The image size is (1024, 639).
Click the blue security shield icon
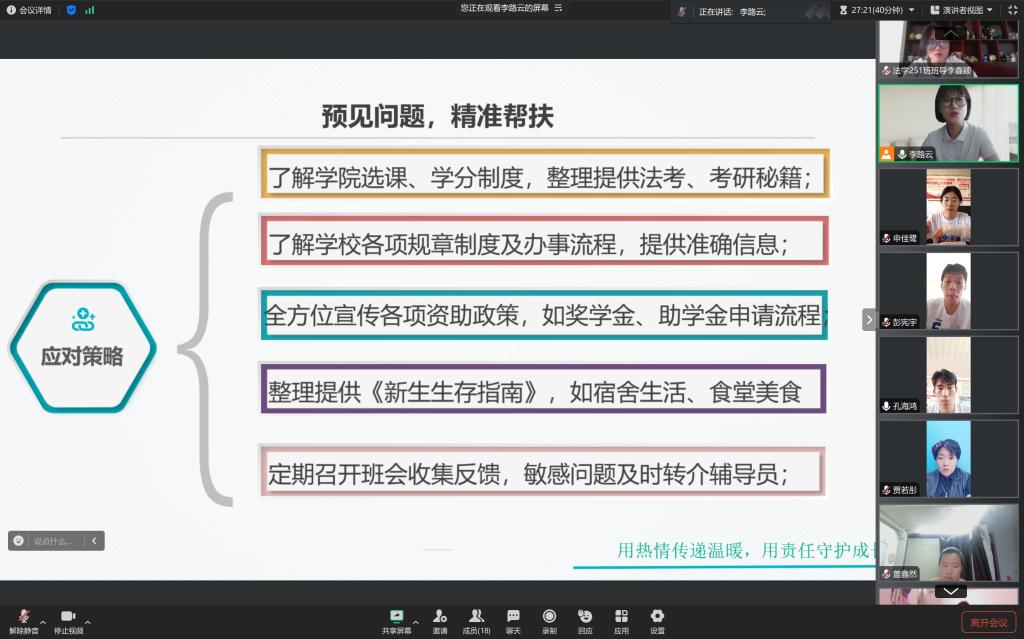point(71,10)
